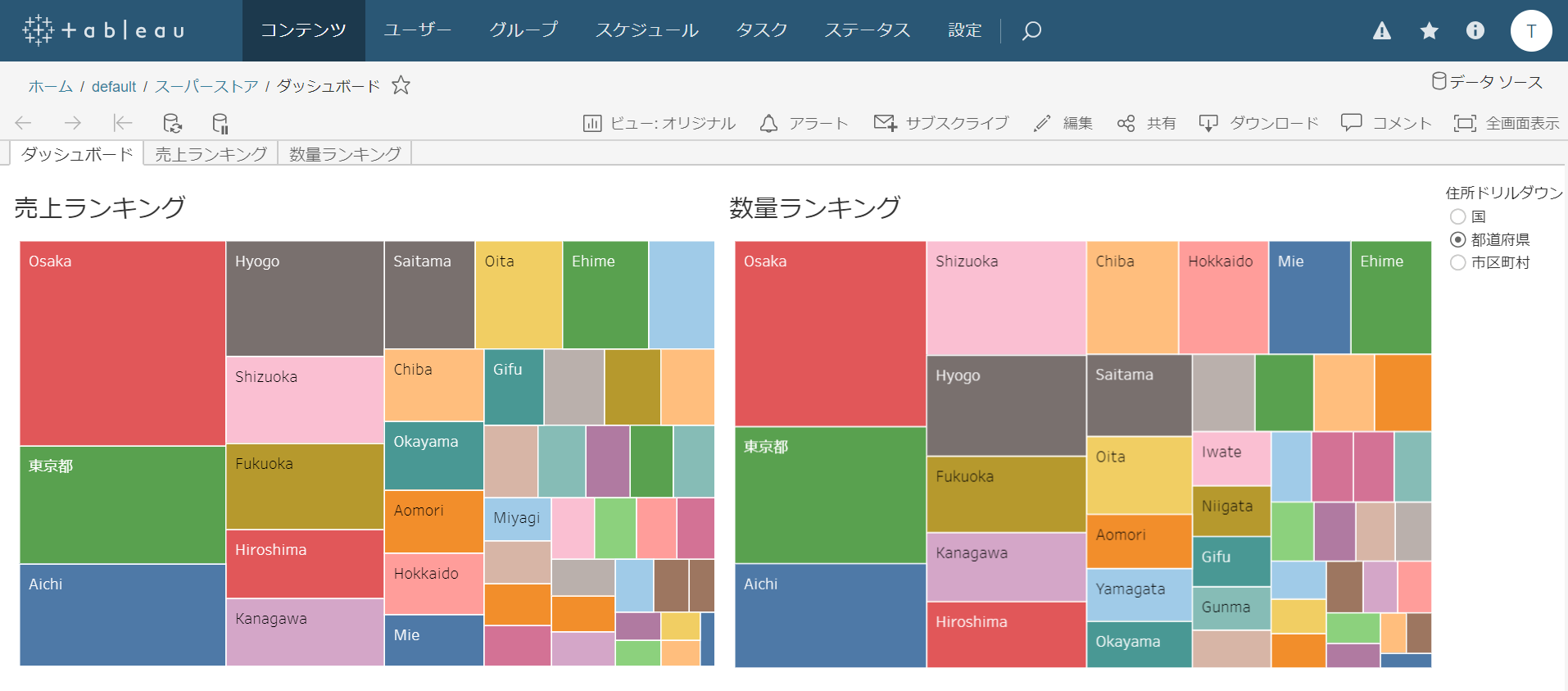Open ステータス menu tab
The image size is (1568, 691).
[868, 30]
